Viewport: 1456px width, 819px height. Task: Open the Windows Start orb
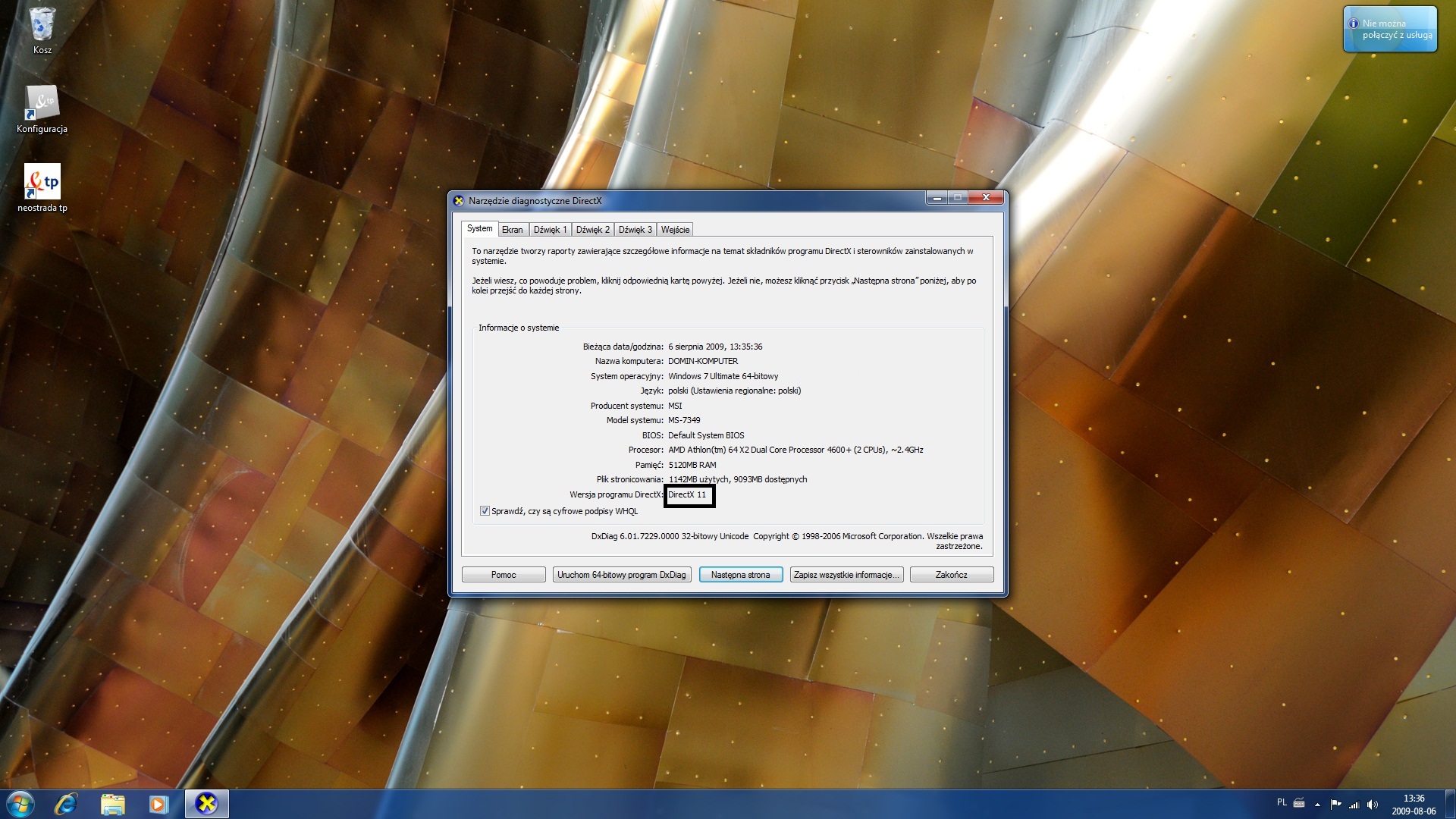(x=20, y=804)
